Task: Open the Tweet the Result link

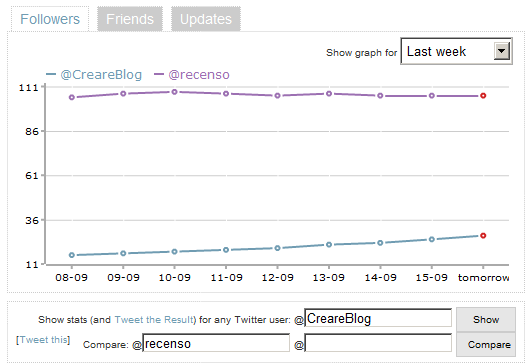Action: coord(155,320)
